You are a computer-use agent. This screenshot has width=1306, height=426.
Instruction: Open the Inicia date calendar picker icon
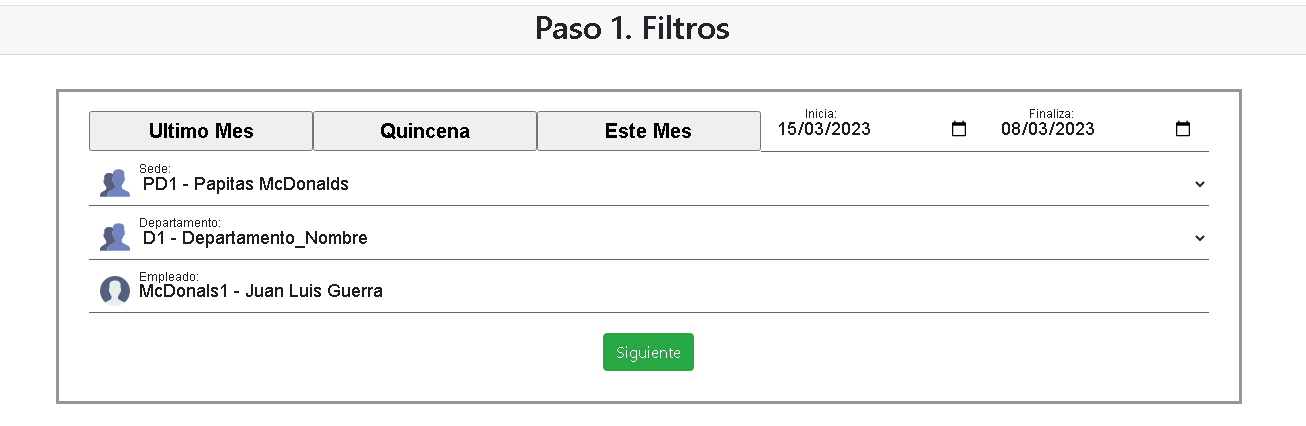tap(959, 129)
